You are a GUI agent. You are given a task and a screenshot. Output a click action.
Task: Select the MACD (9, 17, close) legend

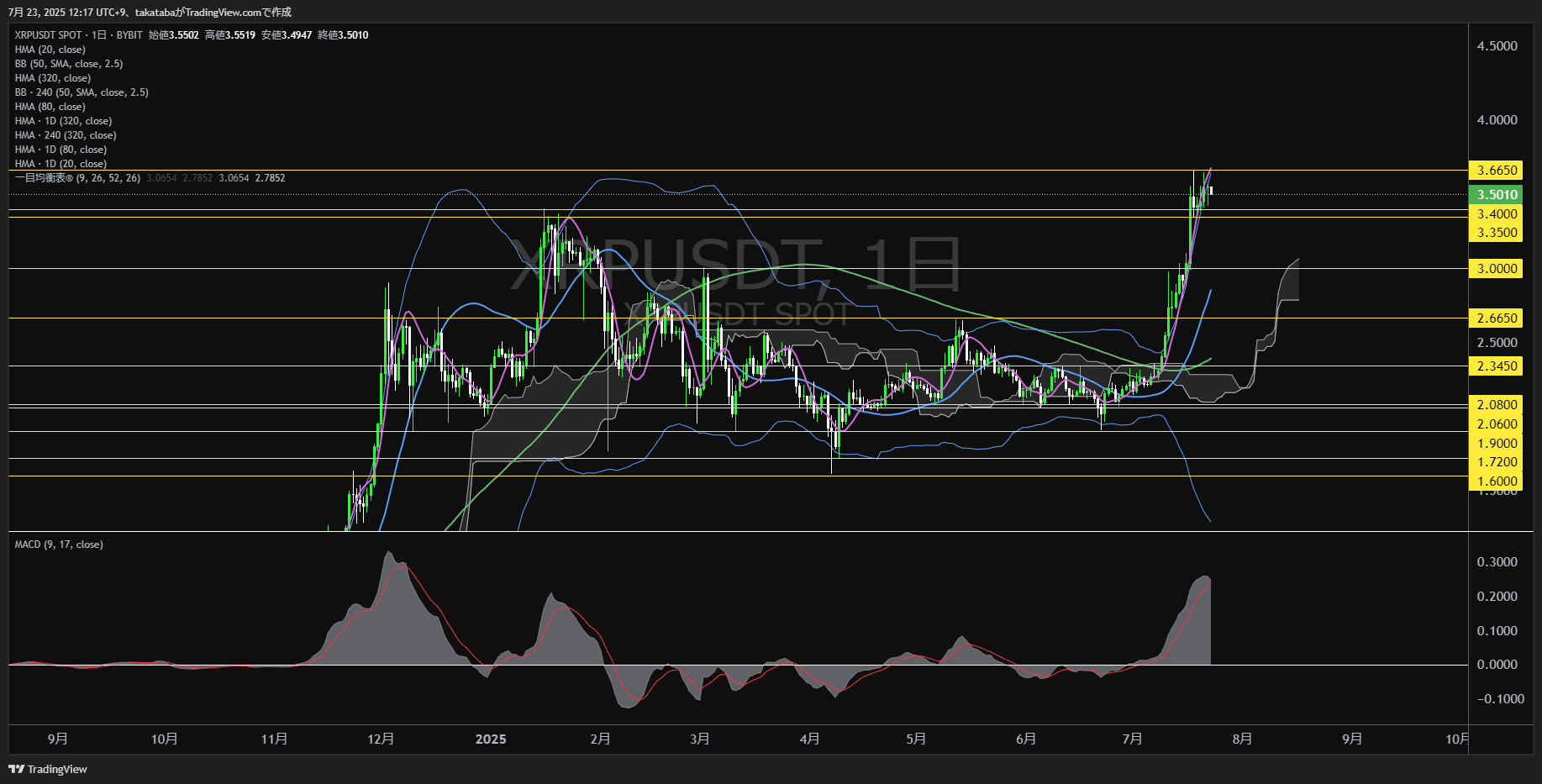(59, 545)
